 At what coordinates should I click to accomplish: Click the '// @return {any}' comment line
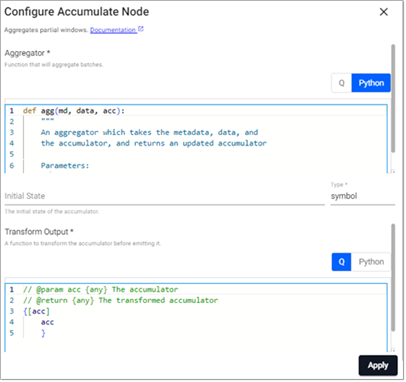pyautogui.click(x=120, y=300)
